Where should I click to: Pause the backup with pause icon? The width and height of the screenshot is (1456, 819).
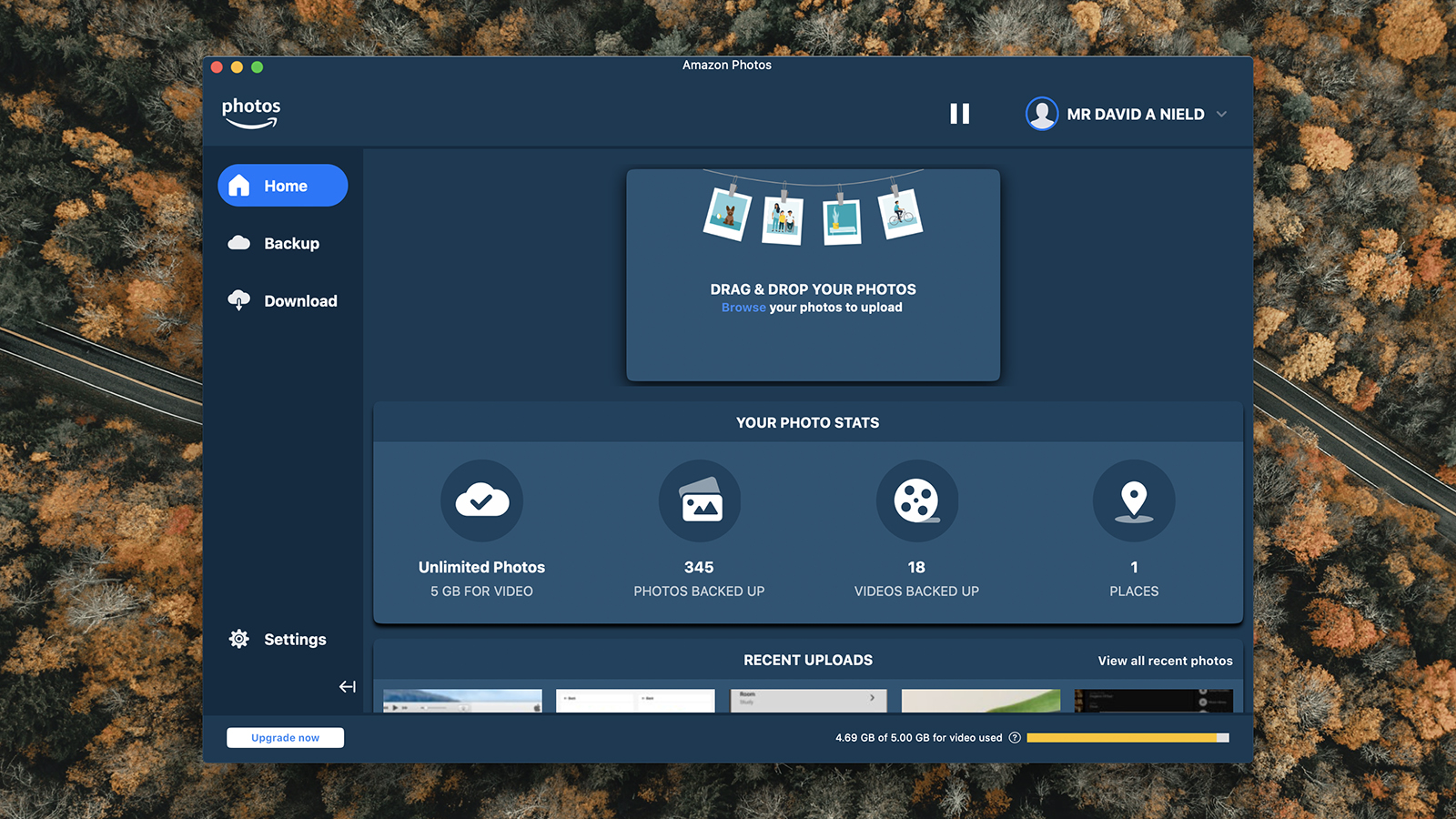[960, 114]
